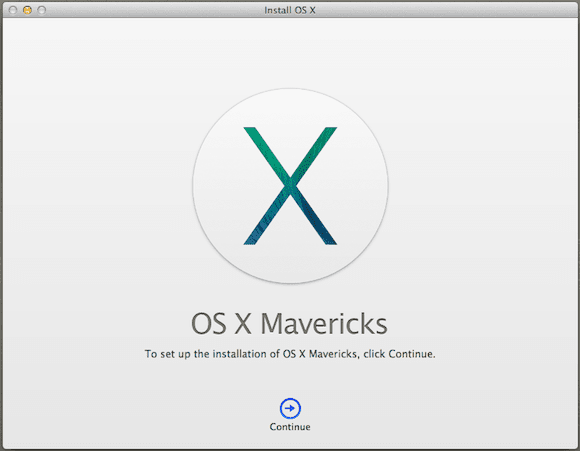Zoom the window using the third title button

42,10
